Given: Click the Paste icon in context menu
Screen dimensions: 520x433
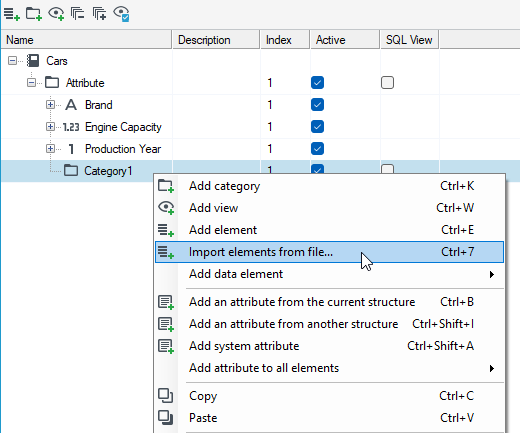Looking at the screenshot, I should pos(165,418).
